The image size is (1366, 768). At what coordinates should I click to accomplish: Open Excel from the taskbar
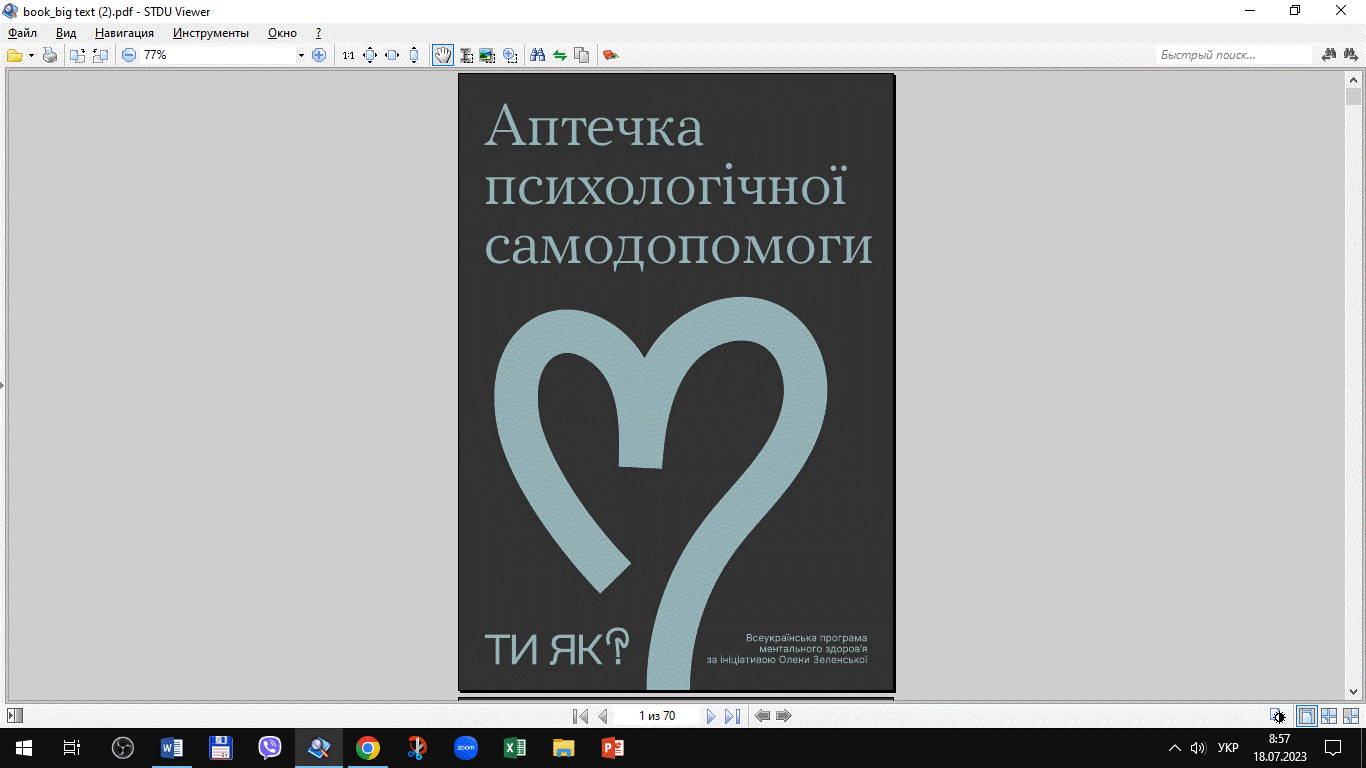[515, 747]
